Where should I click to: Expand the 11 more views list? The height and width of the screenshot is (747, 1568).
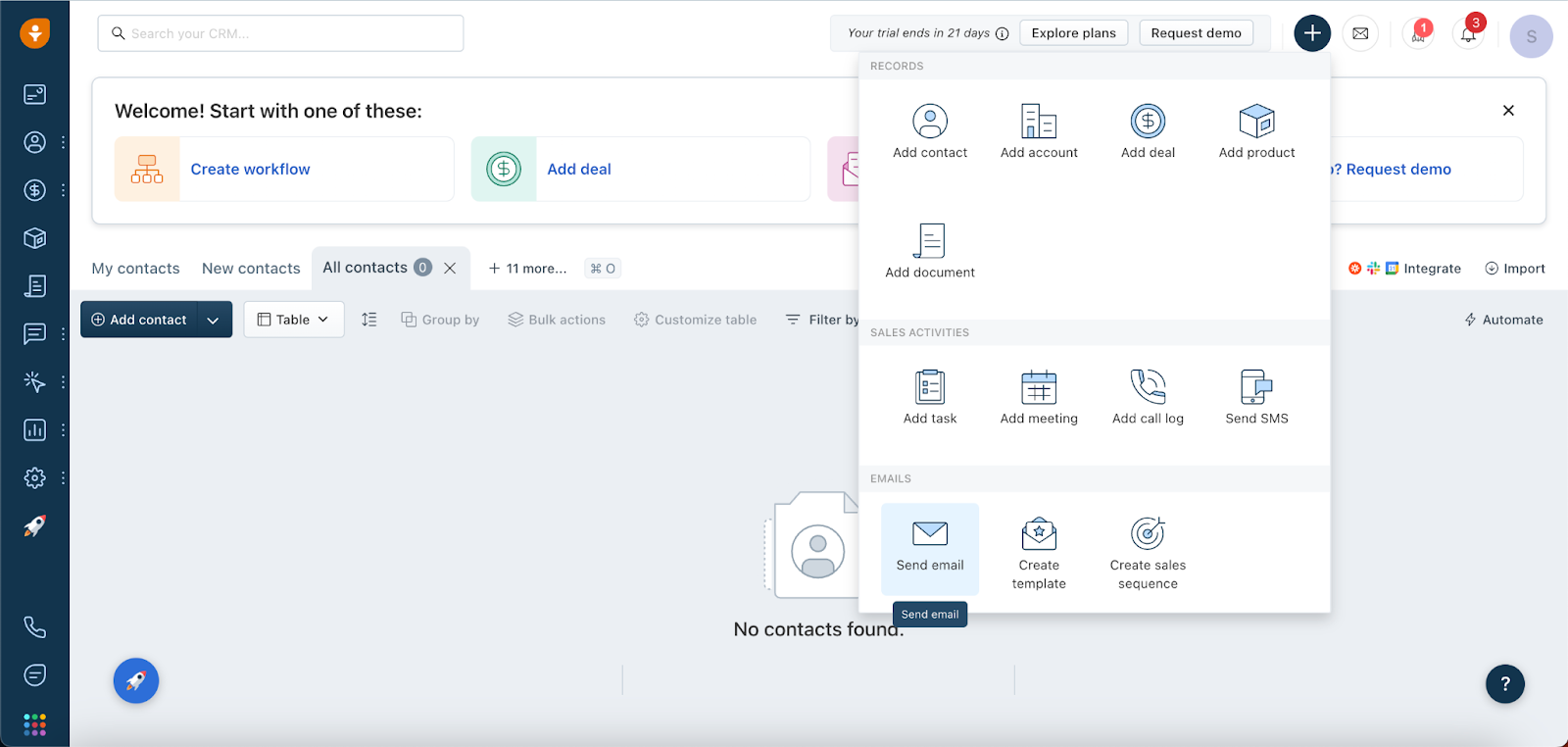pyautogui.click(x=527, y=269)
